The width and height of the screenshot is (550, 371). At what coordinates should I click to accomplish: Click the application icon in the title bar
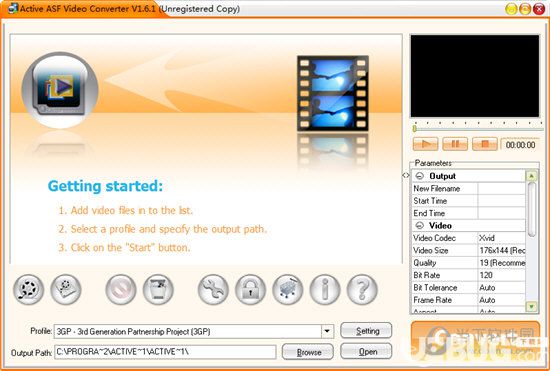[x=13, y=8]
